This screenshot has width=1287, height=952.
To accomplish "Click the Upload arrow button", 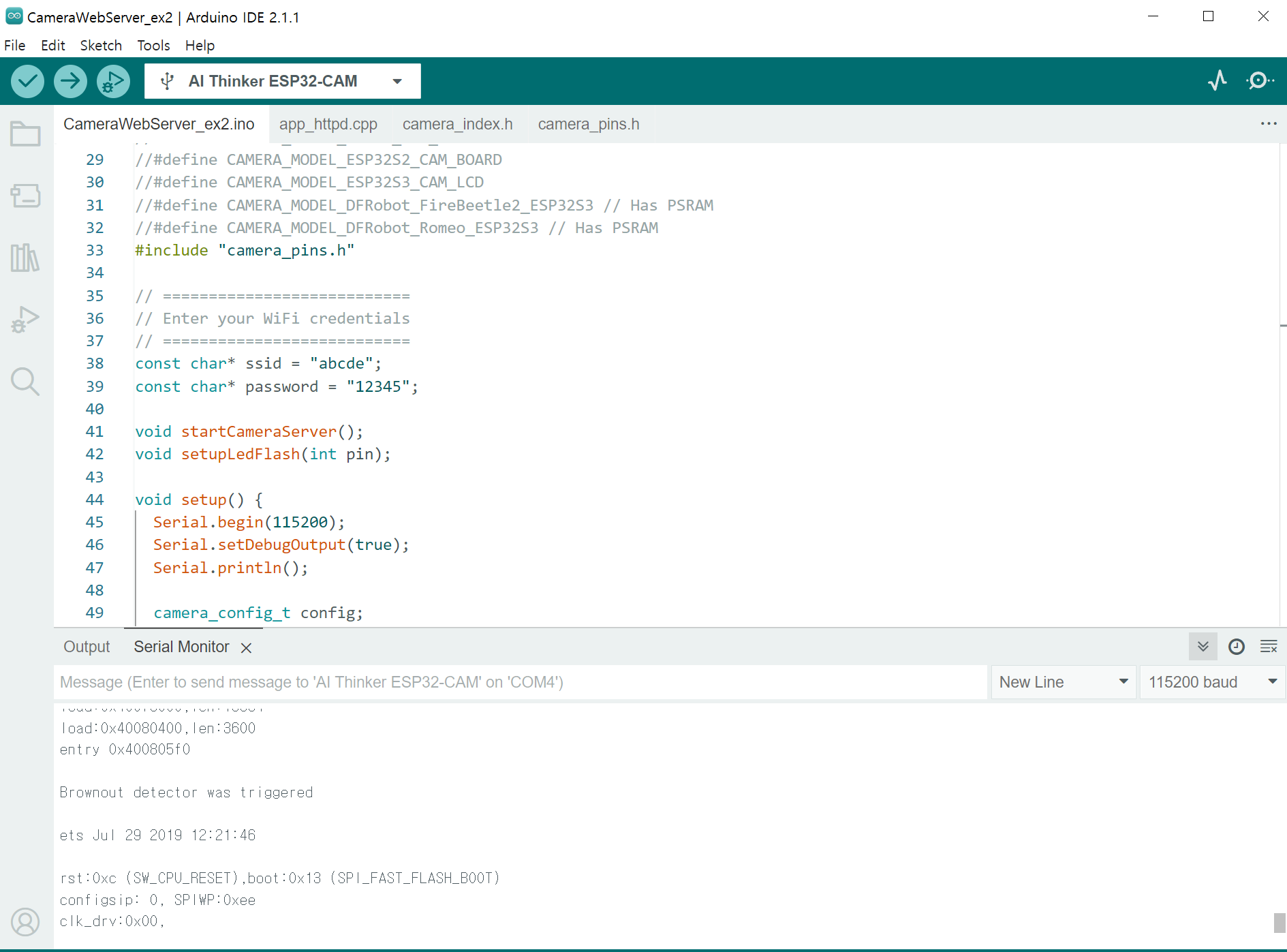I will tap(70, 81).
